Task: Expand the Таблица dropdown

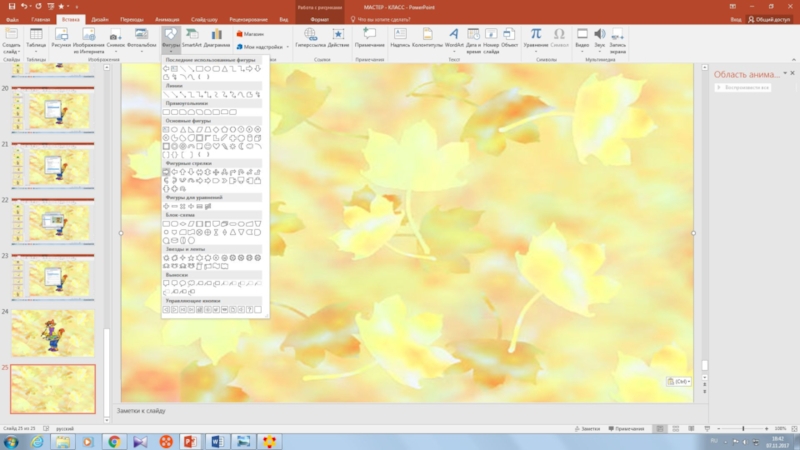Action: pyautogui.click(x=36, y=50)
